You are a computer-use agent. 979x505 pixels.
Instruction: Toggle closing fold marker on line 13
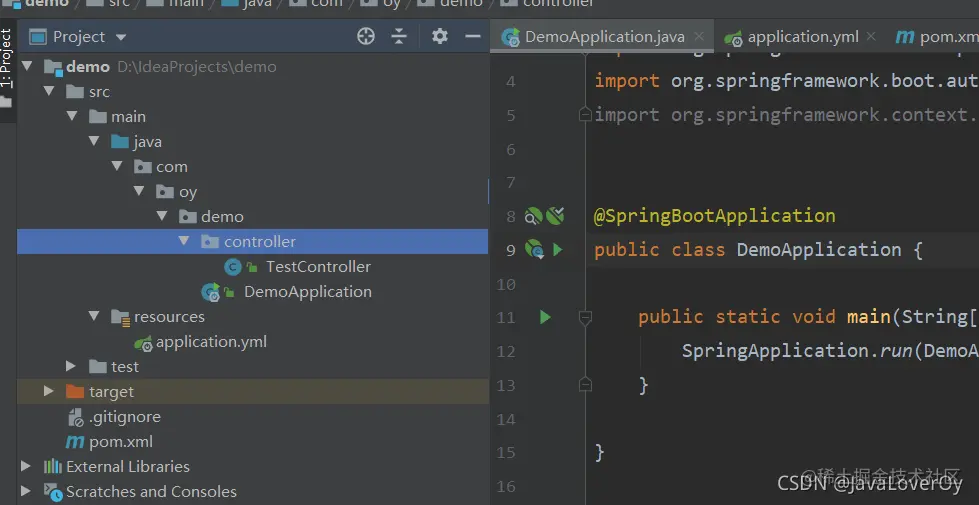pyautogui.click(x=585, y=385)
